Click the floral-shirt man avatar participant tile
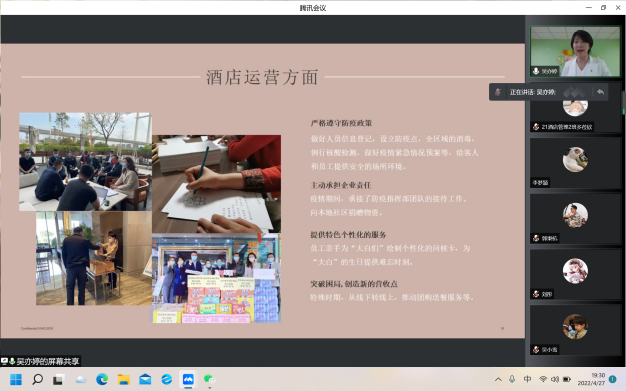The image size is (626, 391). (x=575, y=218)
